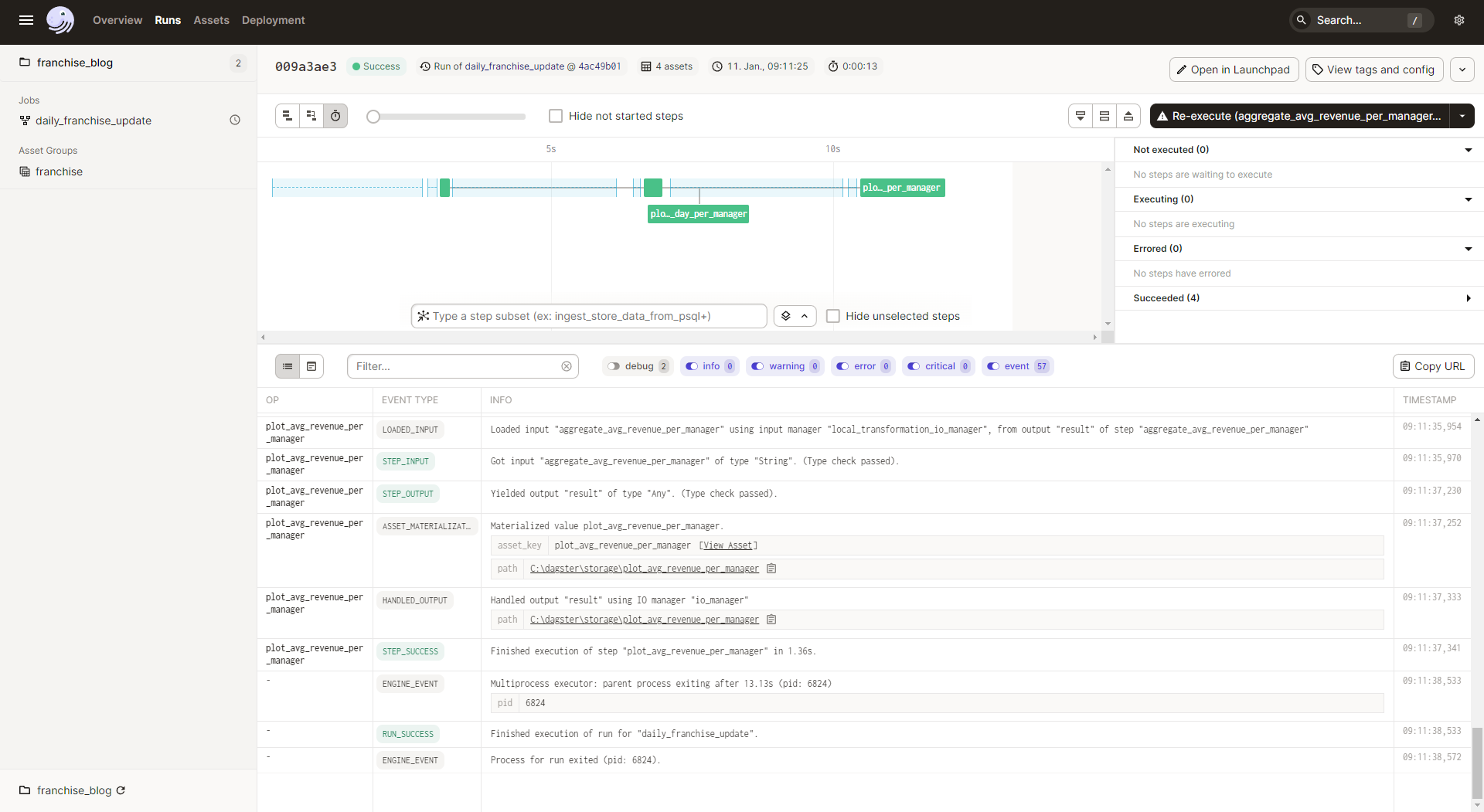The image size is (1484, 812).
Task: Switch to raw compute log view
Action: point(311,366)
